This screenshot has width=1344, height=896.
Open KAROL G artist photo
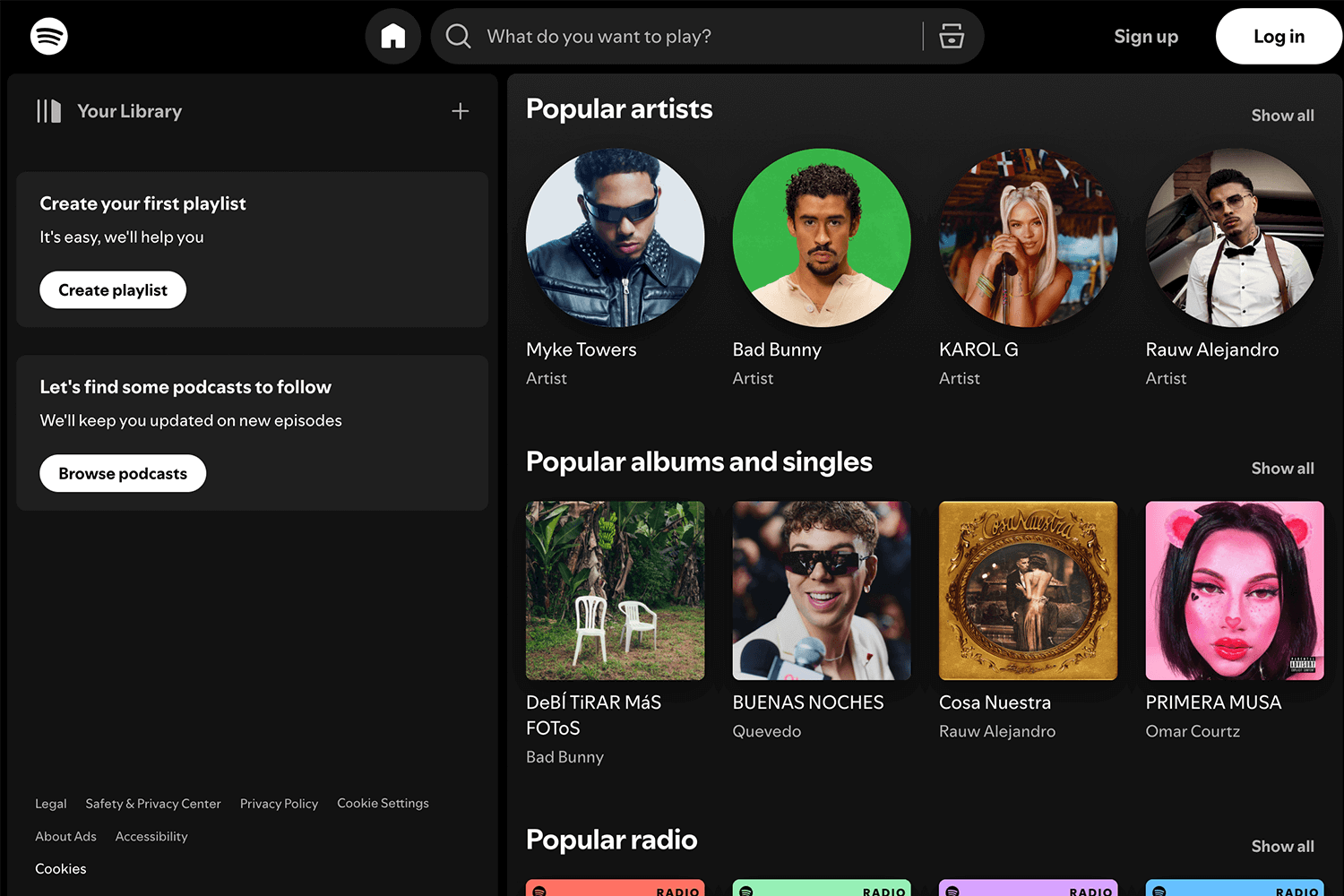[1029, 237]
